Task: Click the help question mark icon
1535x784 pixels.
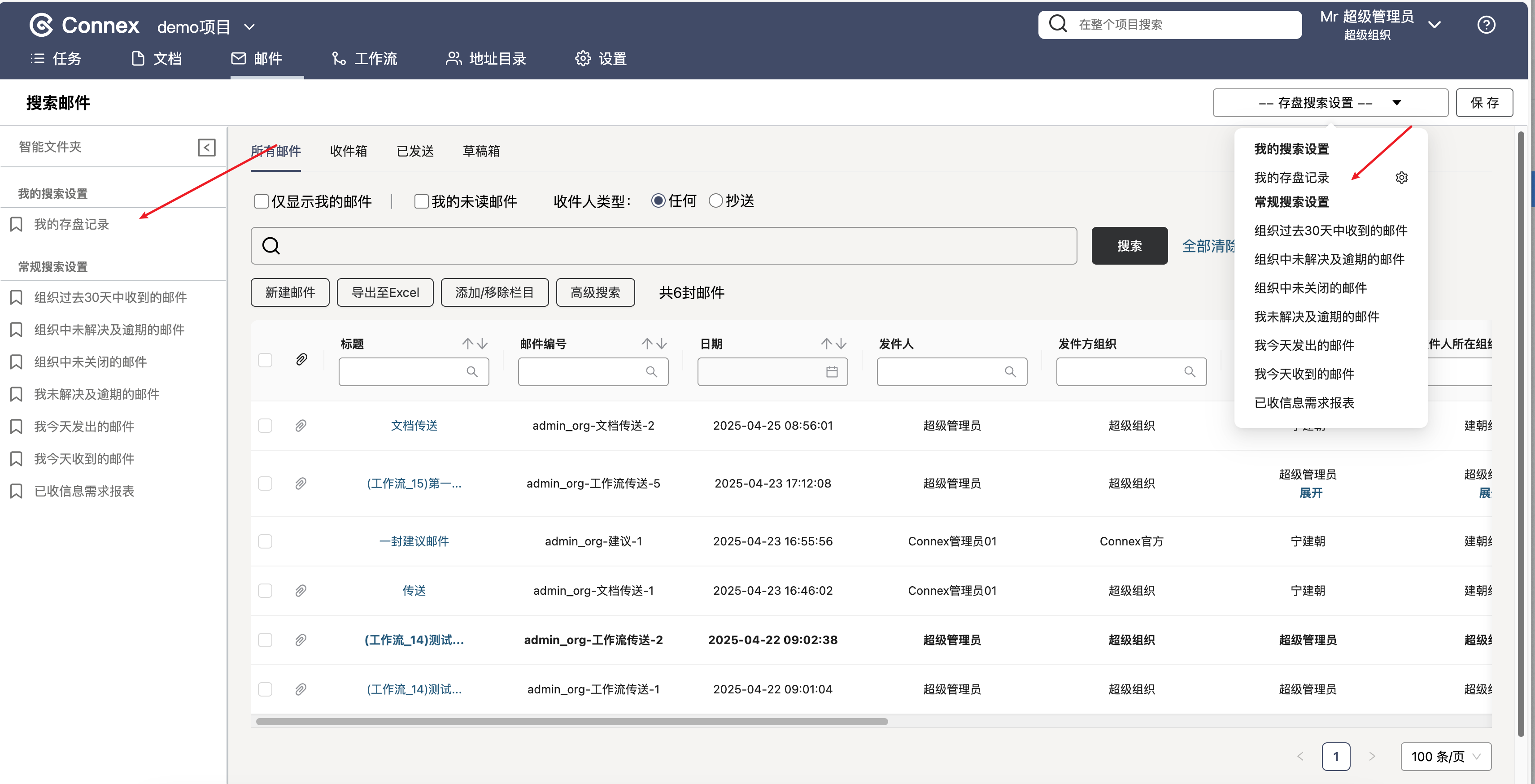Action: pos(1486,25)
